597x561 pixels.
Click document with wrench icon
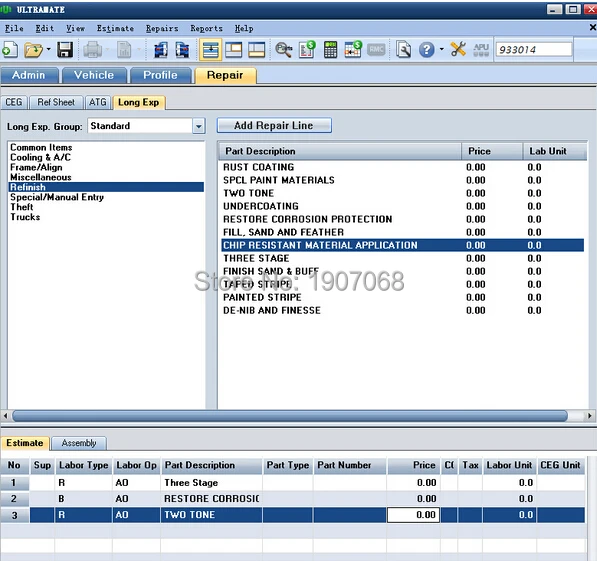(403, 50)
